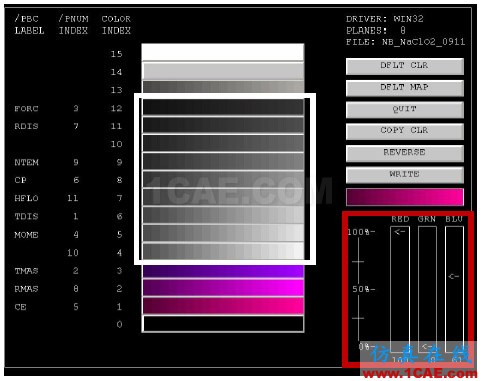Click the FILE: NB_NaClo2_0911 text
The width and height of the screenshot is (482, 381).
(x=405, y=42)
